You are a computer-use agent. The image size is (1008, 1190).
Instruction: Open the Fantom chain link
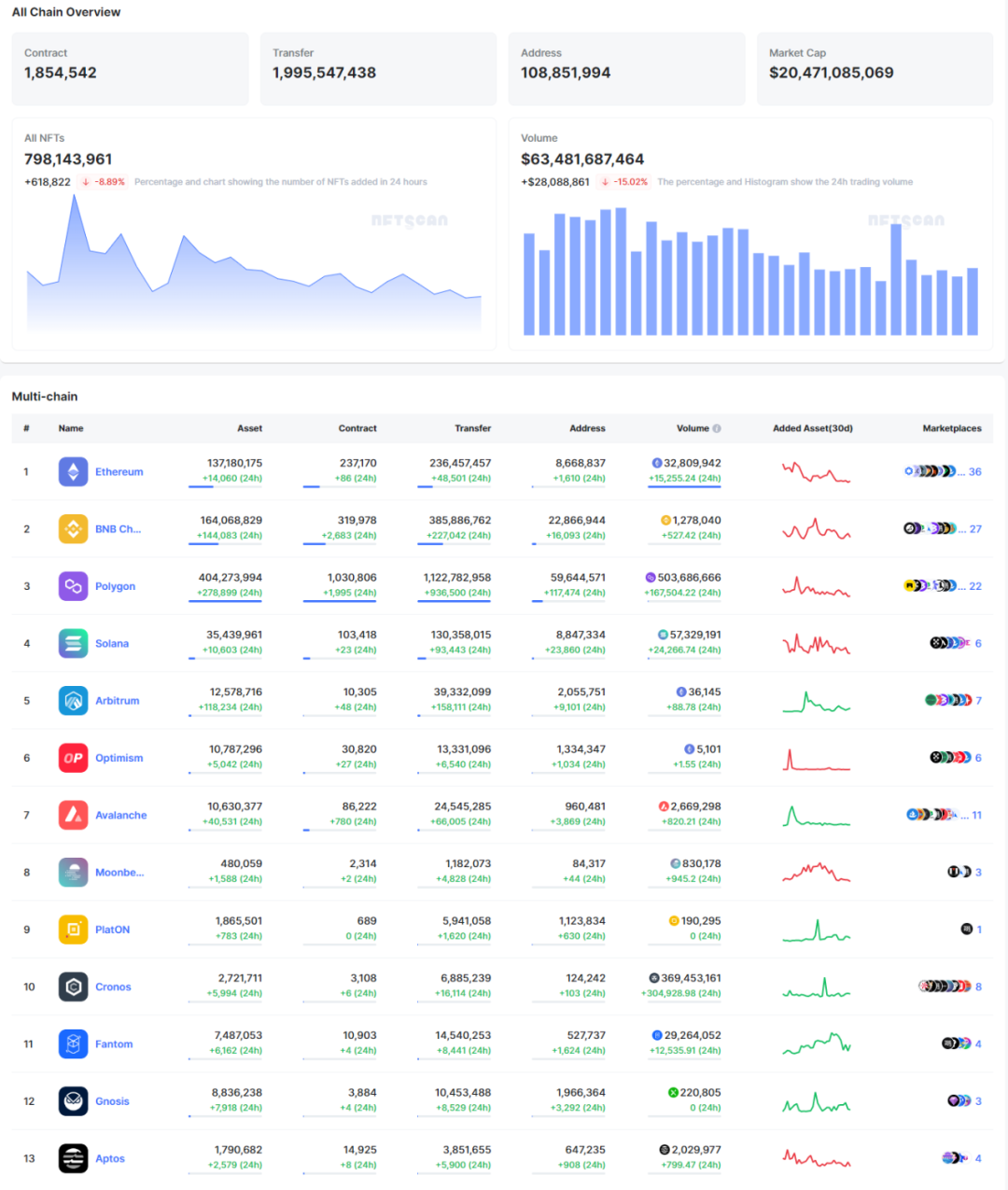(x=114, y=1044)
